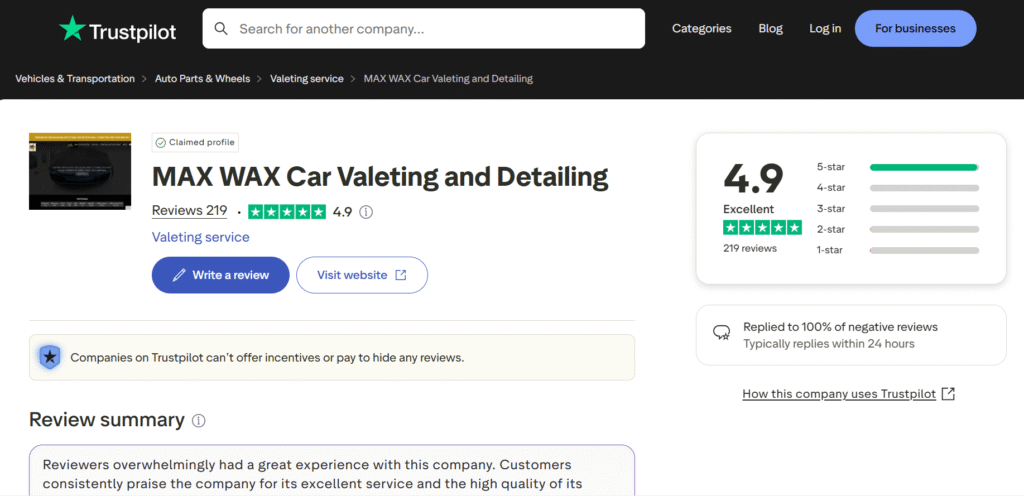The width and height of the screenshot is (1024, 496).
Task: Open the Categories menu
Action: pyautogui.click(x=701, y=29)
